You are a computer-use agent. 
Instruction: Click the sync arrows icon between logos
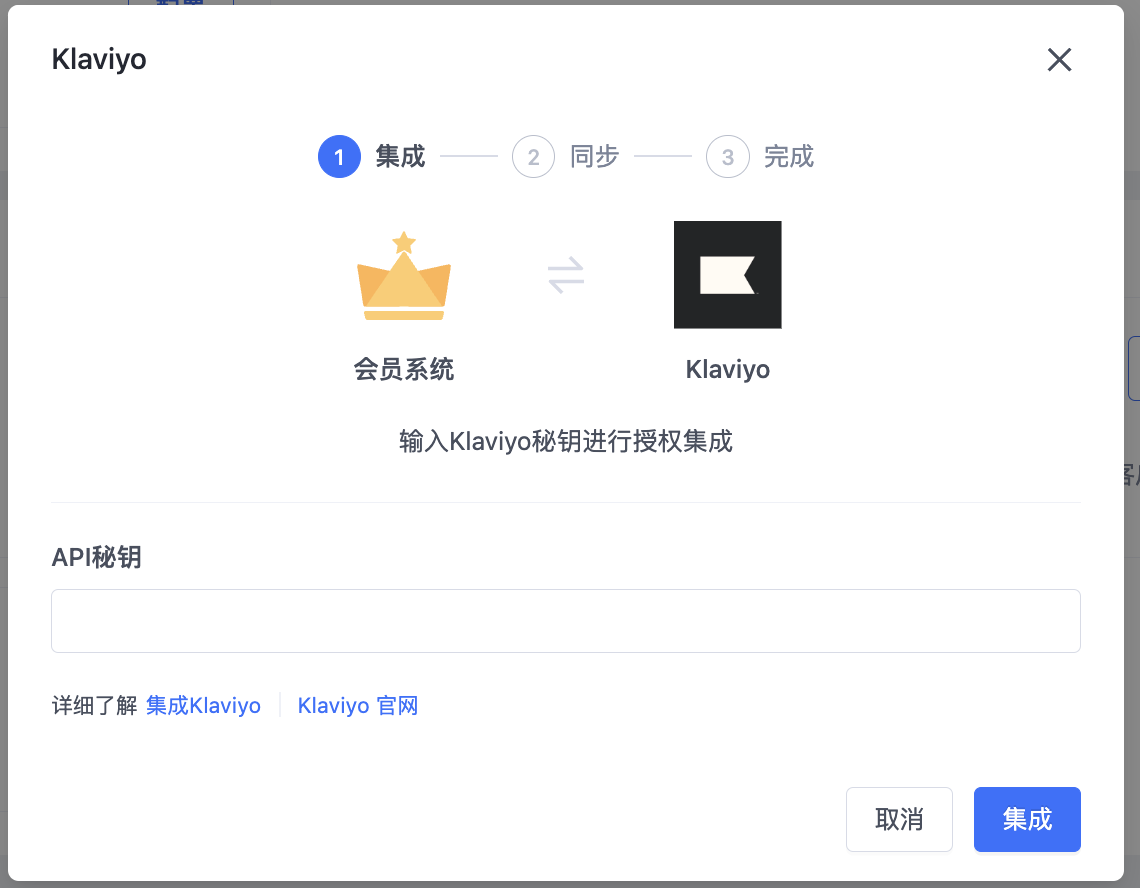(565, 275)
